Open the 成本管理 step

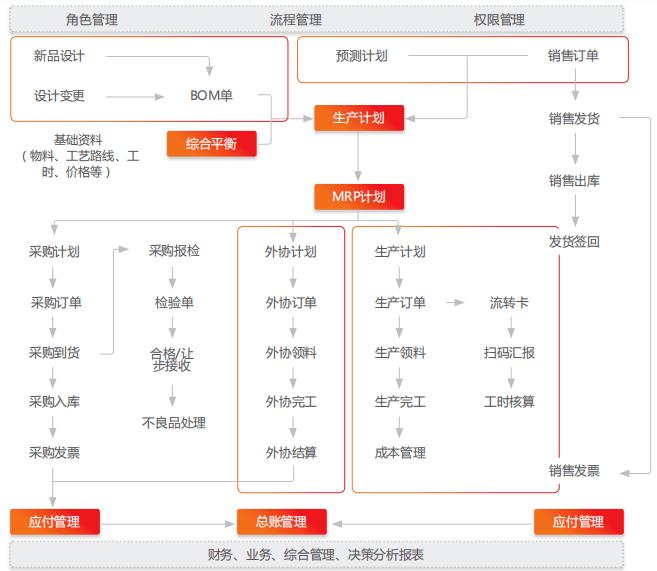400,452
